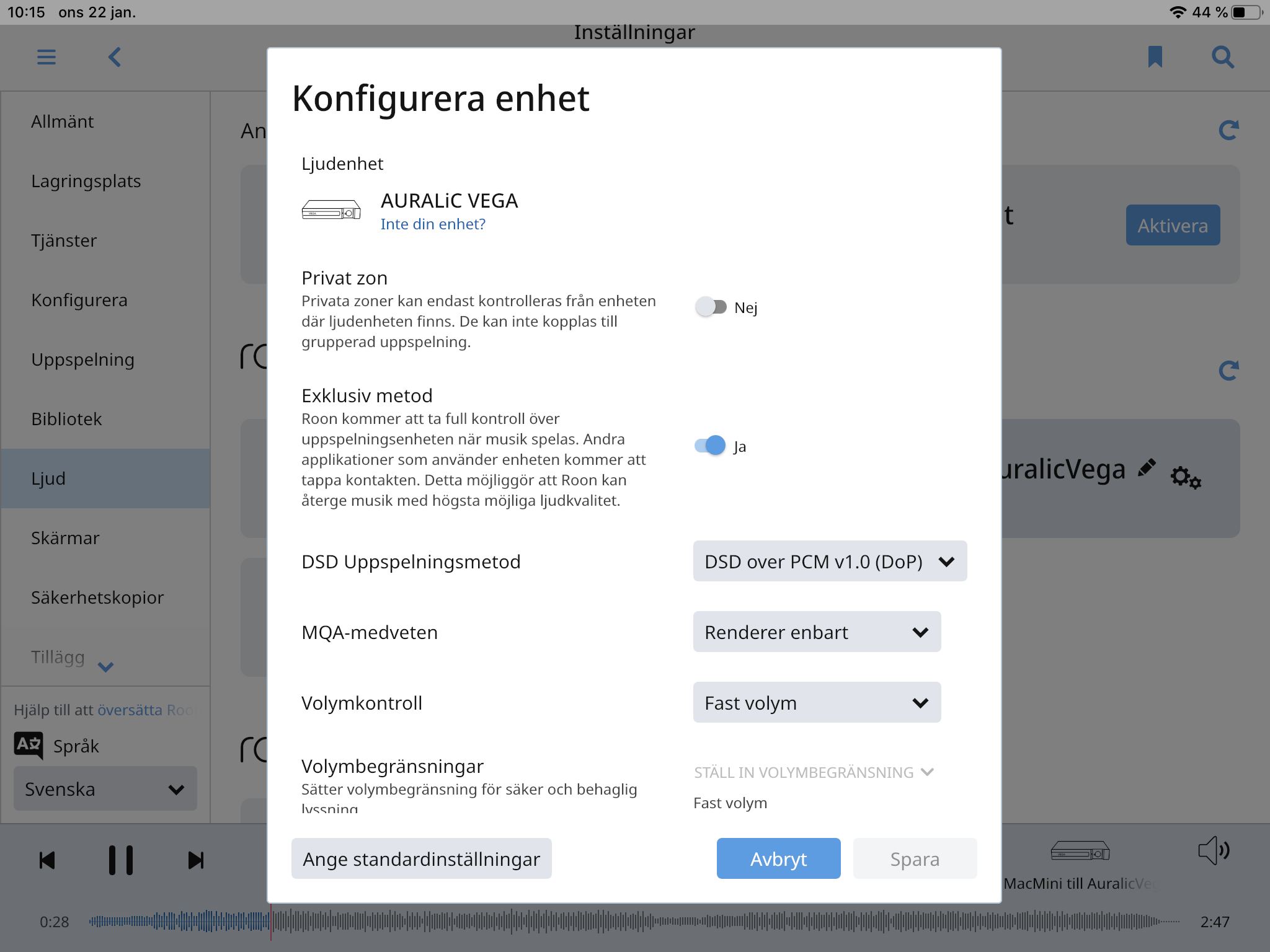Pause the current playback
Image resolution: width=1270 pixels, height=952 pixels.
(121, 860)
